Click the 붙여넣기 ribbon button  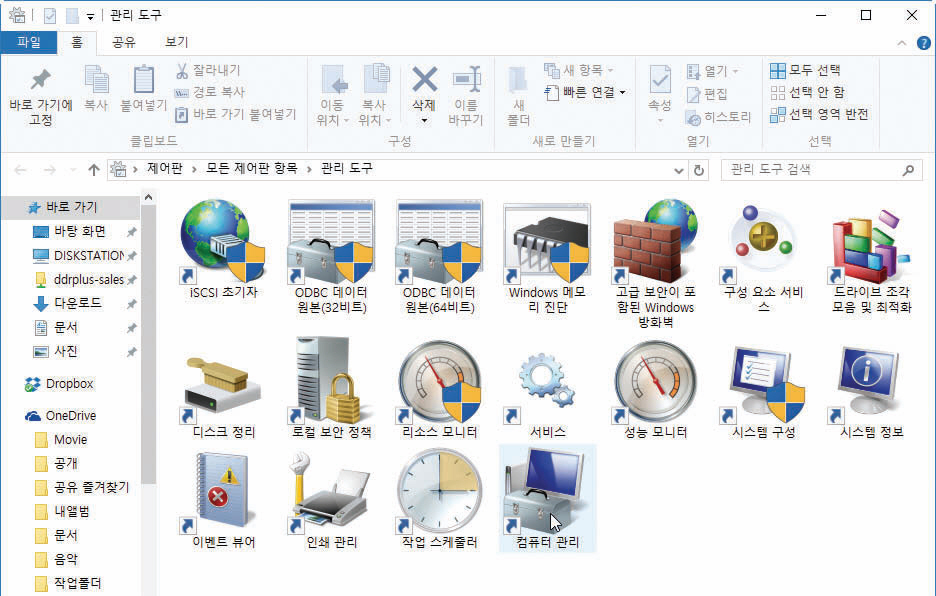[x=143, y=88]
